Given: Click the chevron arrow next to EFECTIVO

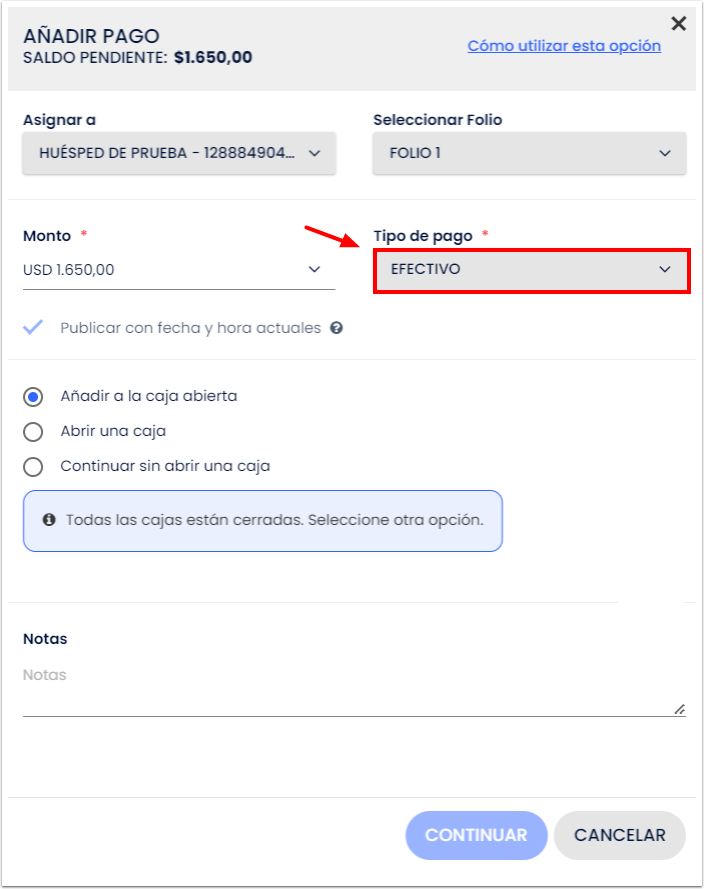Looking at the screenshot, I should click(x=665, y=269).
